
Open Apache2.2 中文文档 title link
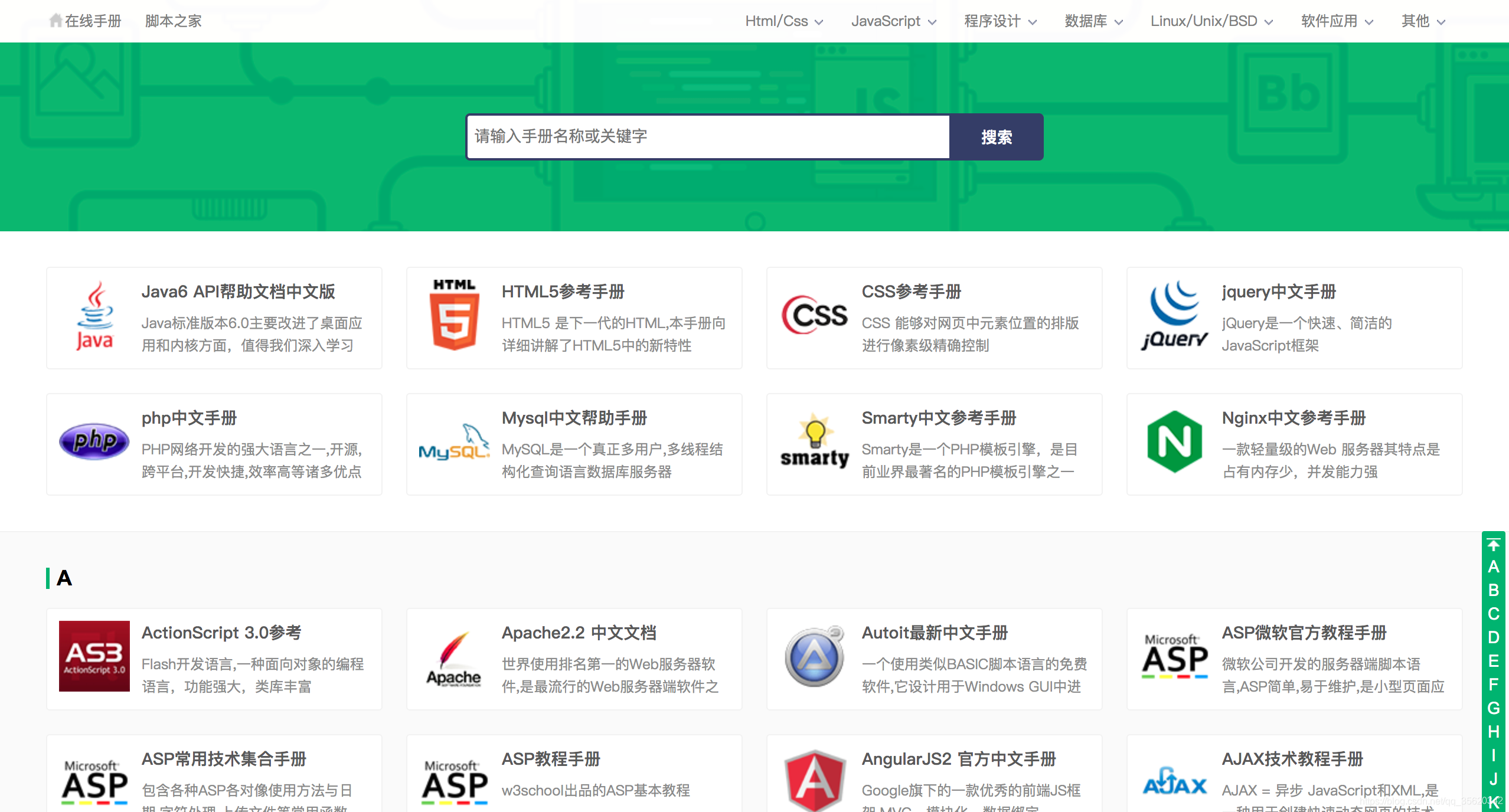tap(579, 633)
